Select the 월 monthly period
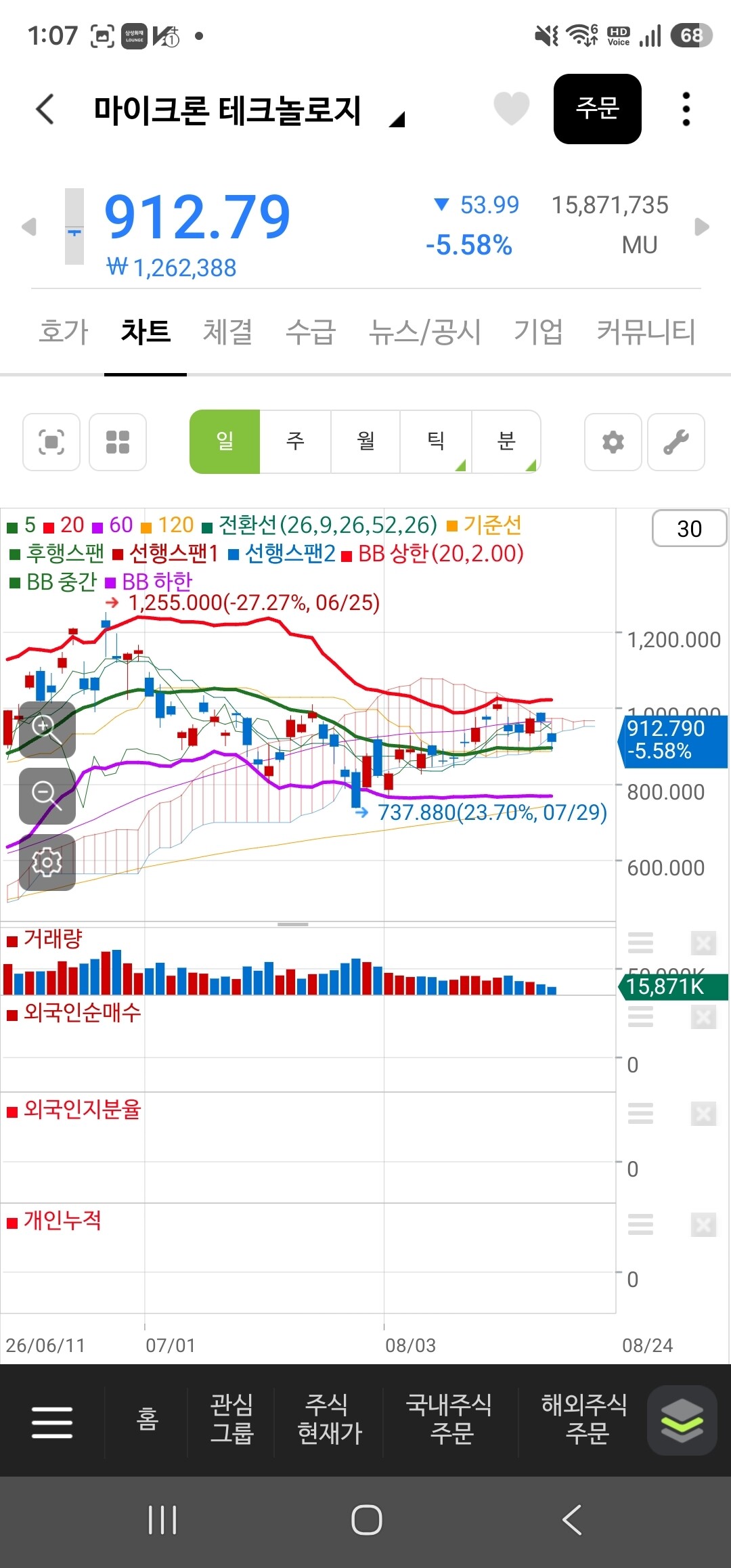731x1568 pixels. coord(365,441)
